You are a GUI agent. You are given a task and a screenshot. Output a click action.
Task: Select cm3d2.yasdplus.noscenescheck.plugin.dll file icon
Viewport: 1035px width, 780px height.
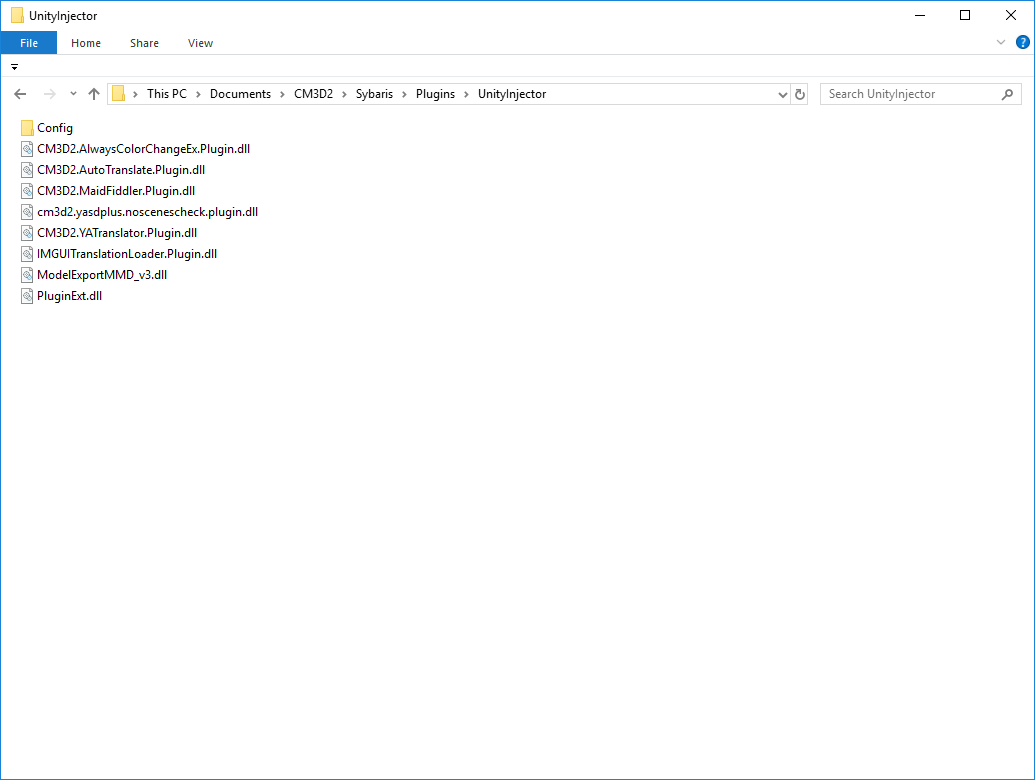click(x=27, y=212)
